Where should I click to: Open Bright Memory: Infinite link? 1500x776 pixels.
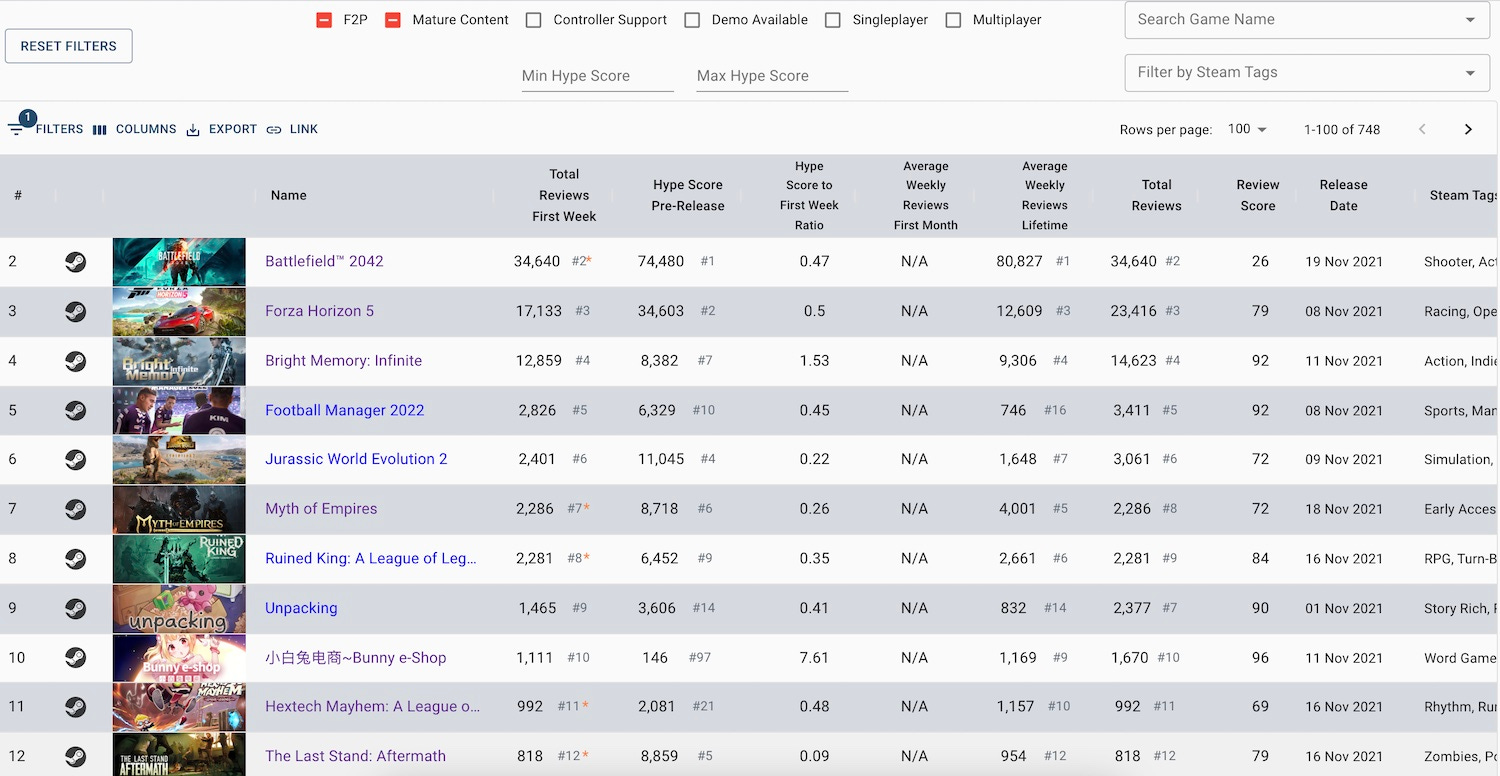click(343, 360)
